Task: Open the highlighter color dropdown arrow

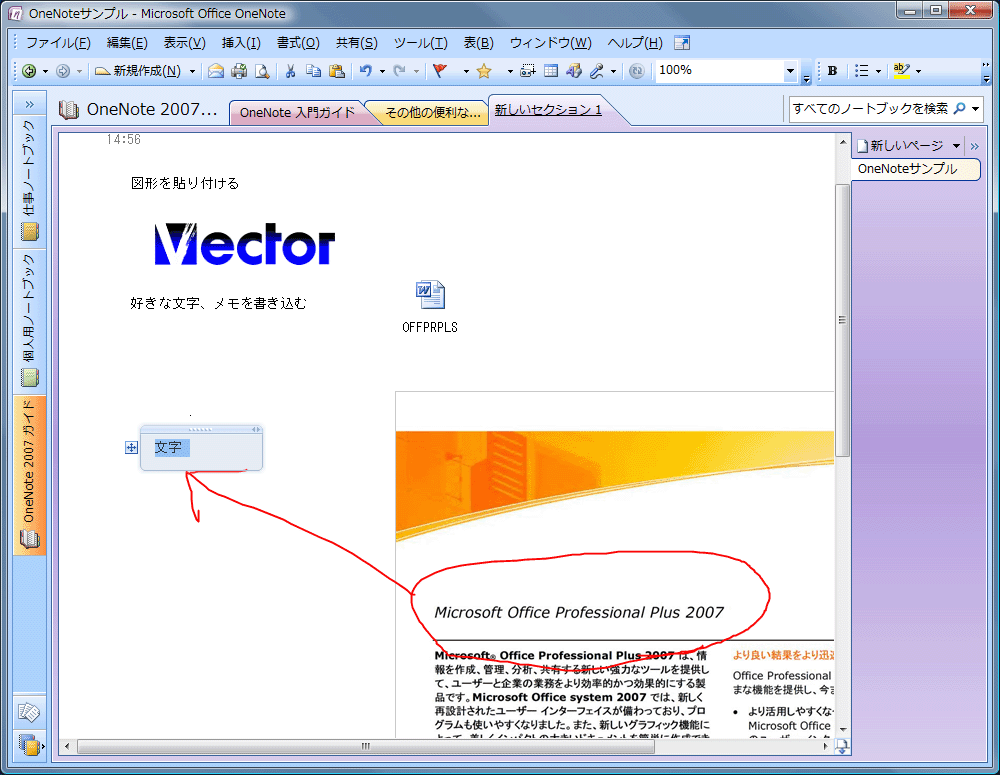Action: [918, 71]
